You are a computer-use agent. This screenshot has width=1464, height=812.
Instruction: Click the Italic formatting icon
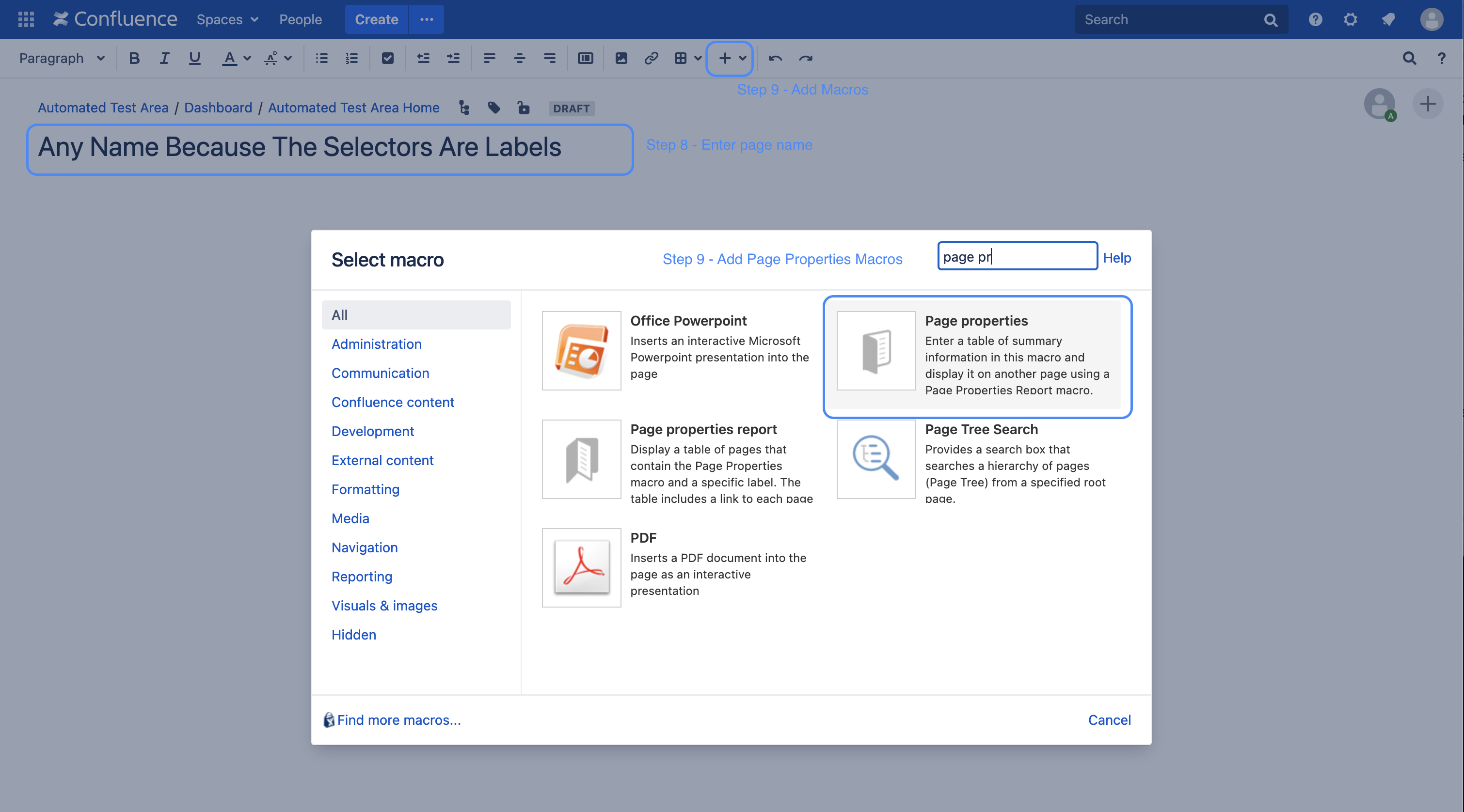coord(164,58)
